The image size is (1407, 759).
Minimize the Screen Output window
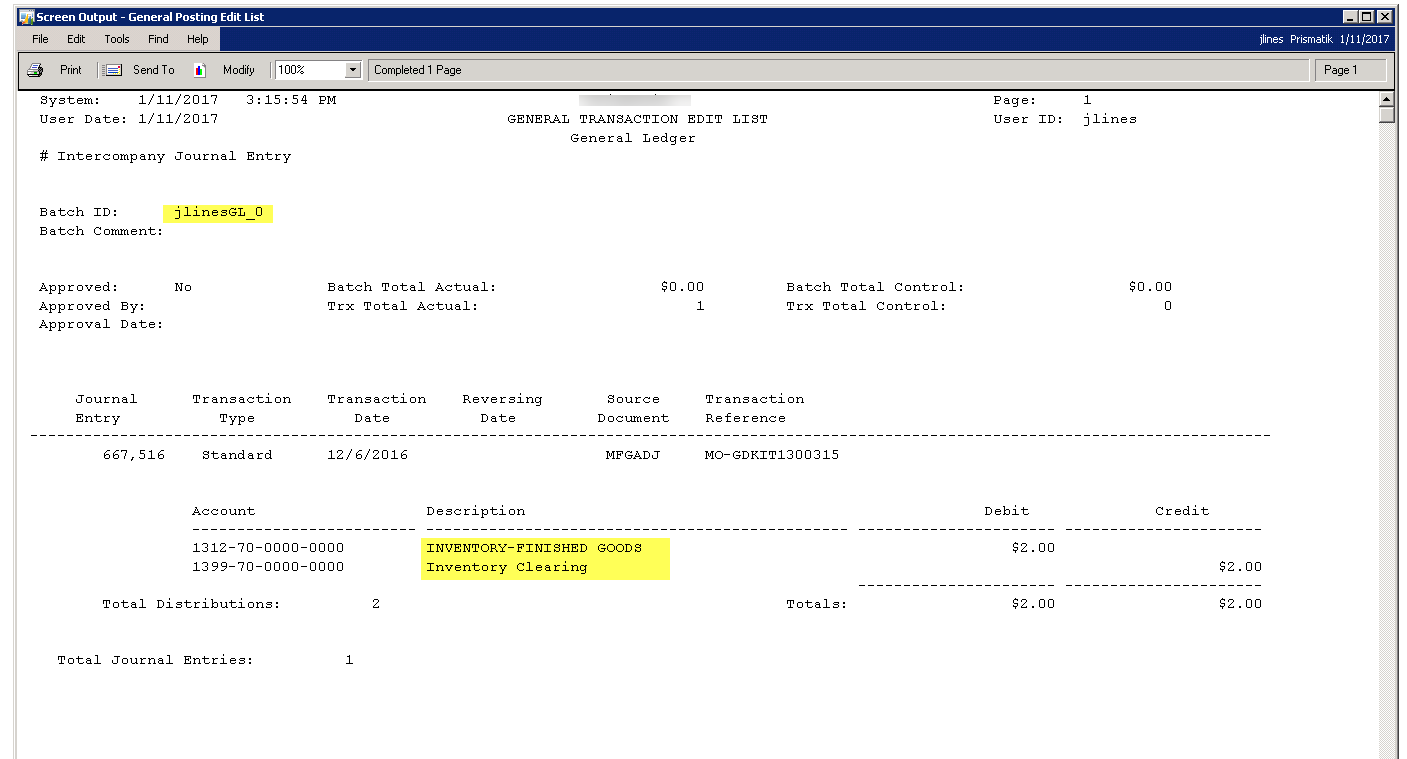click(x=1350, y=17)
